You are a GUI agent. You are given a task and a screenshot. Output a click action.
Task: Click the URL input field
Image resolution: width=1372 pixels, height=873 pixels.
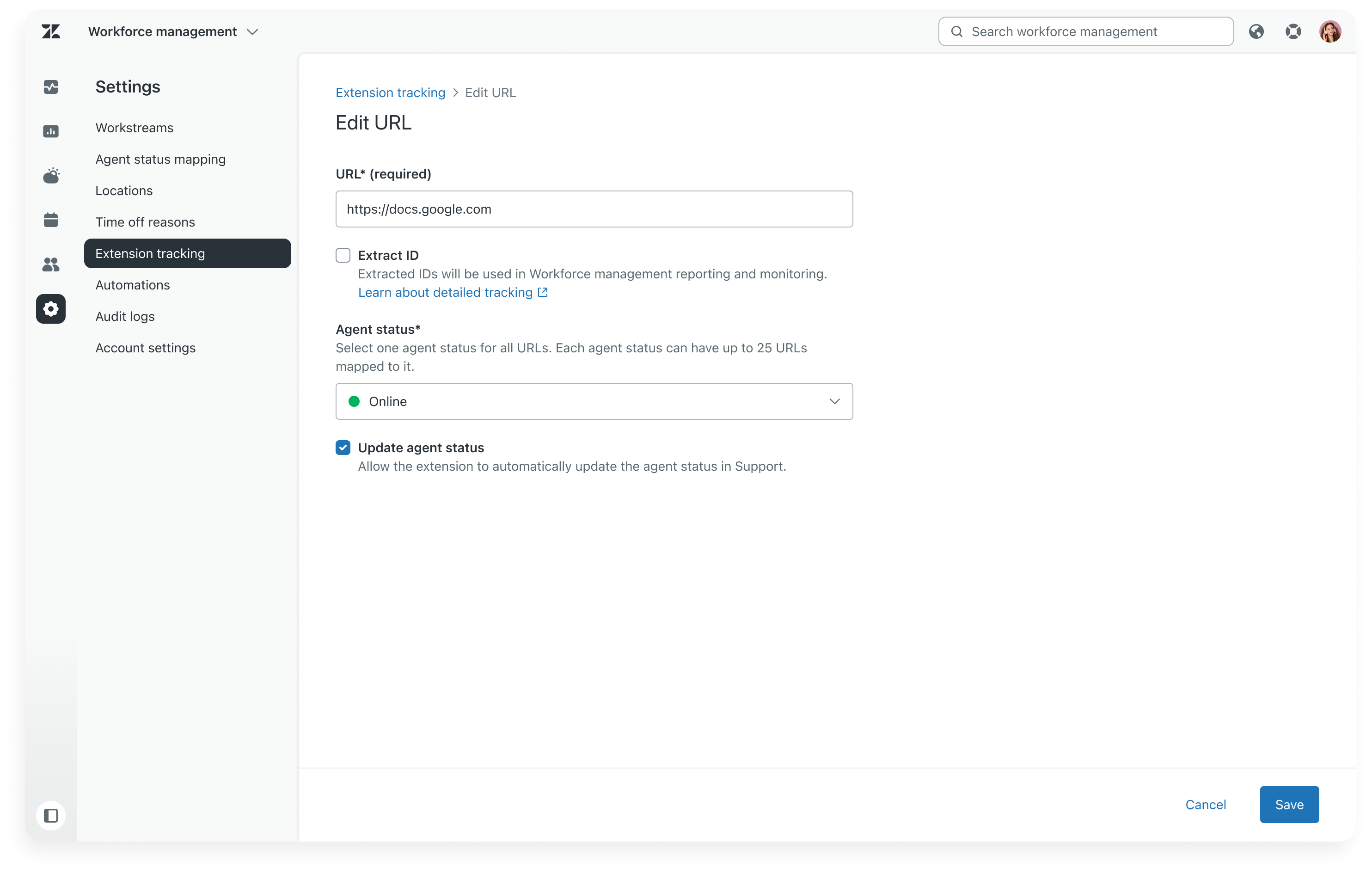pyautogui.click(x=594, y=209)
